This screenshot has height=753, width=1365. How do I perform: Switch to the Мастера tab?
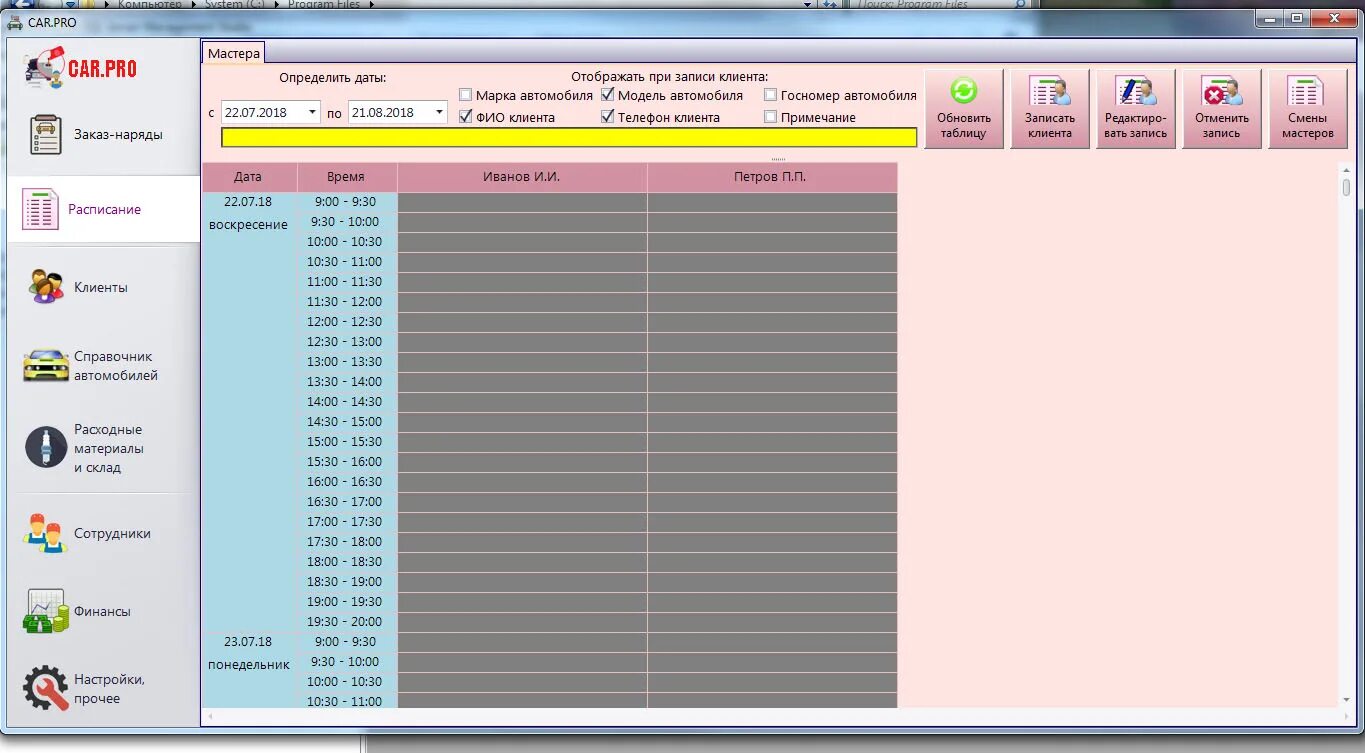point(234,53)
